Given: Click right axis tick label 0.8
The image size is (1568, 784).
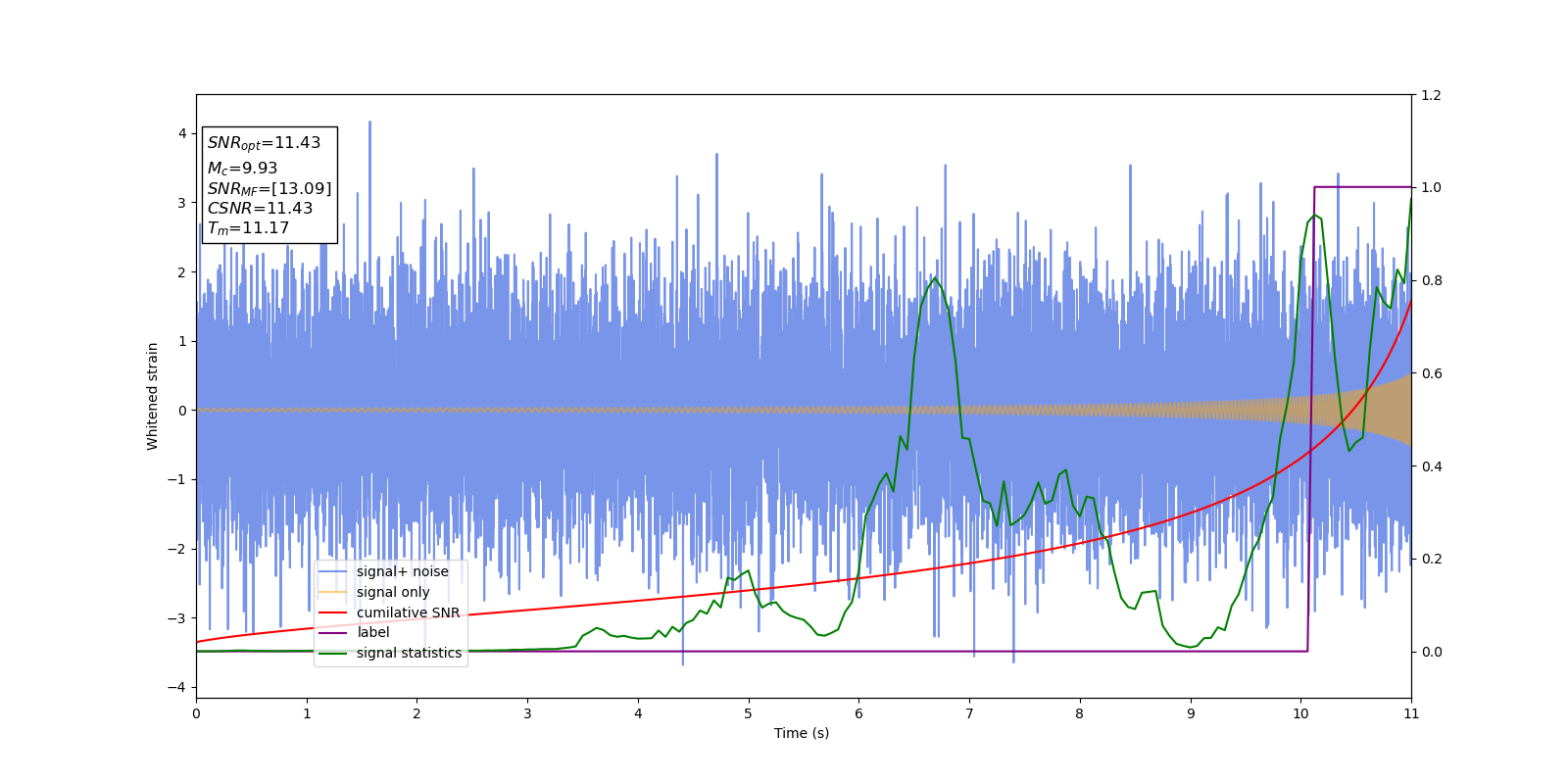Looking at the screenshot, I should (1431, 280).
